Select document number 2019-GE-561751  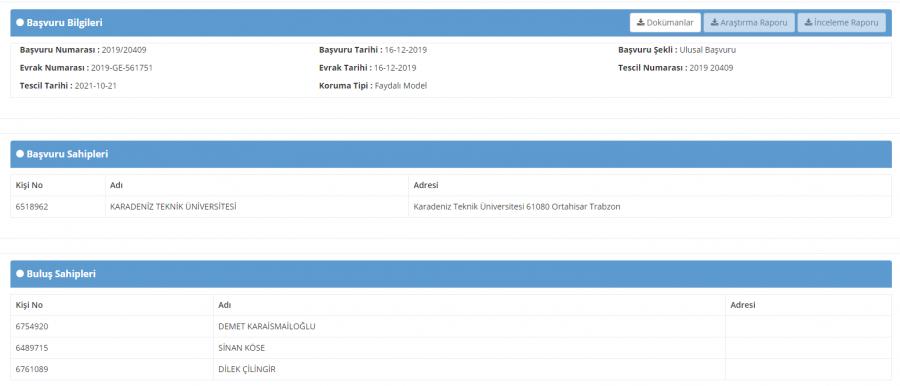[x=122, y=68]
